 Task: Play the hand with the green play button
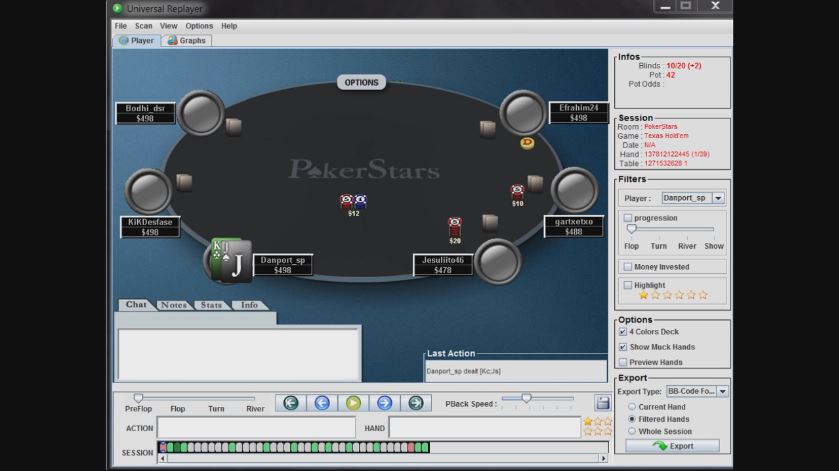coord(353,403)
